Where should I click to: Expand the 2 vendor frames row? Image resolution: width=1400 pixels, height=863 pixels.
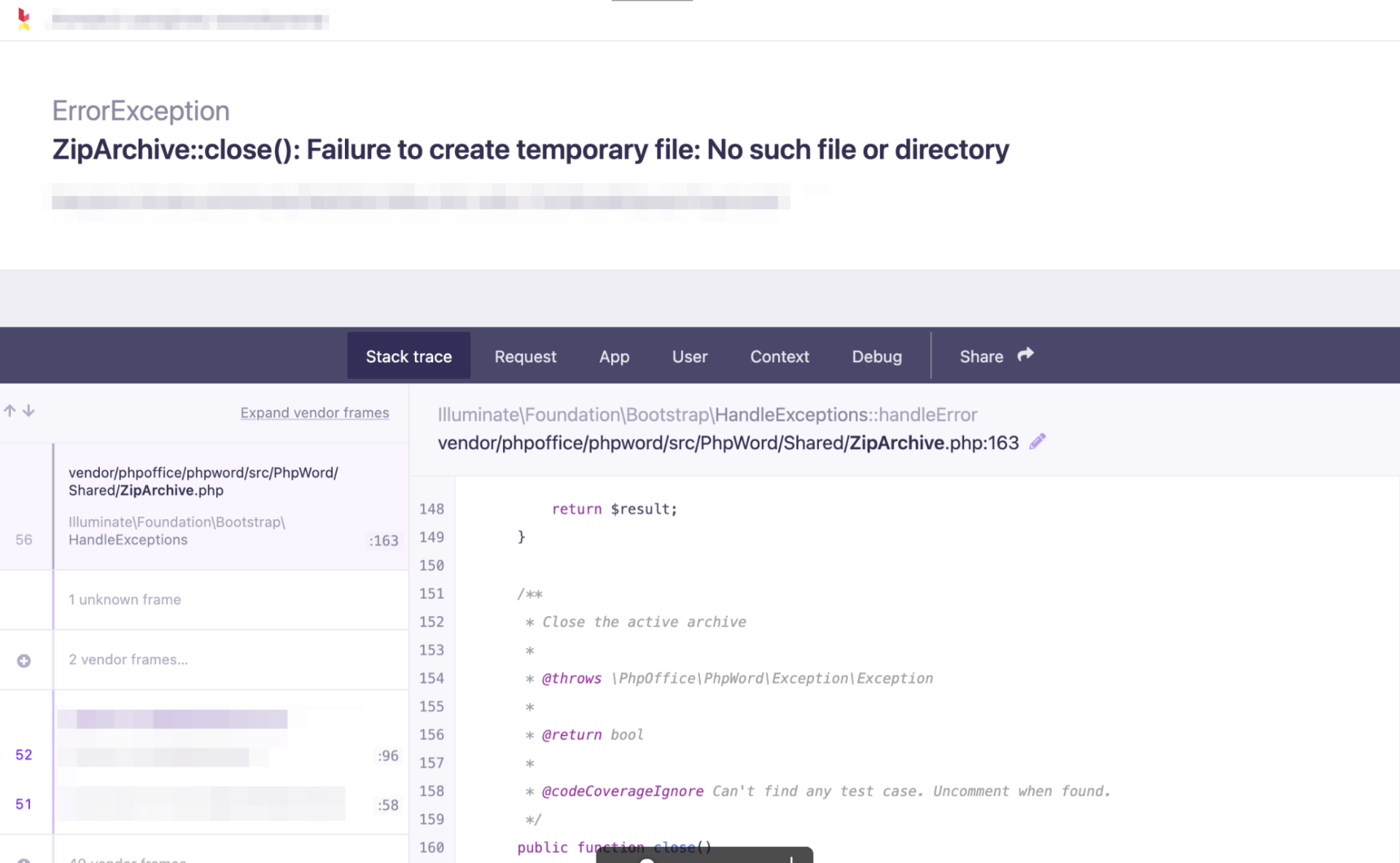tap(128, 660)
